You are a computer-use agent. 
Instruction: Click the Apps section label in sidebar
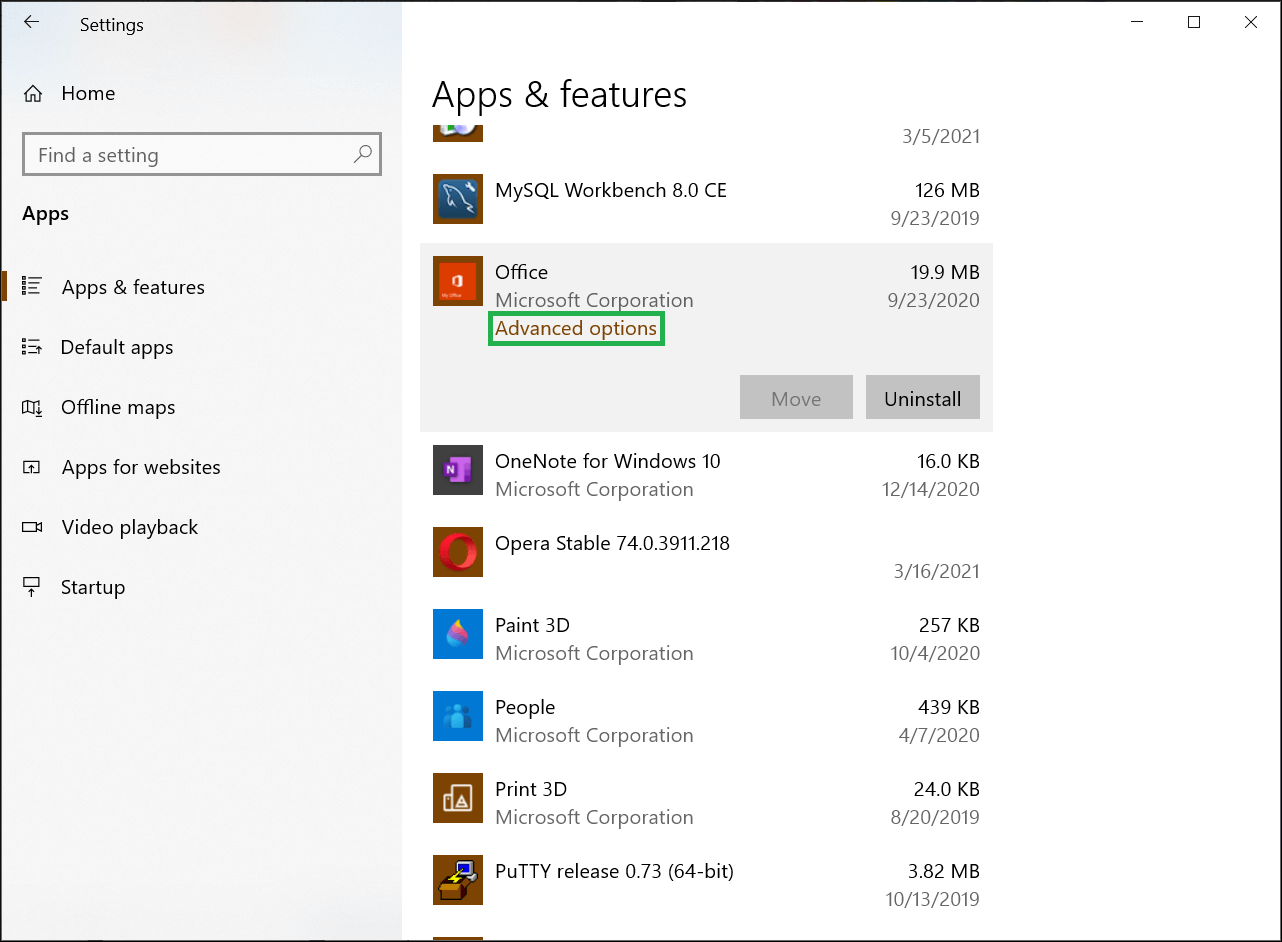tap(45, 214)
